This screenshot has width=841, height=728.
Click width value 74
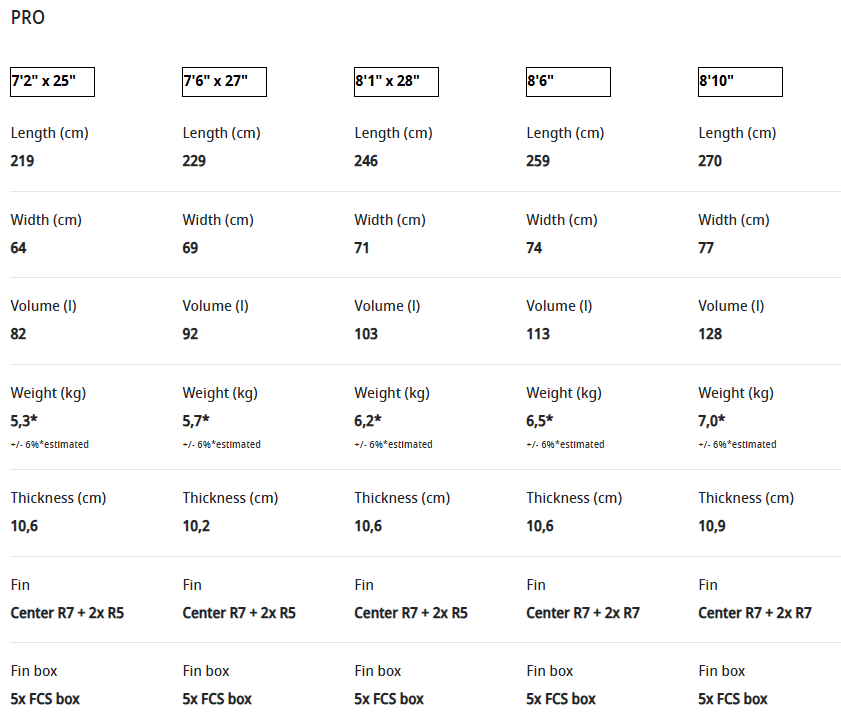[x=534, y=248]
